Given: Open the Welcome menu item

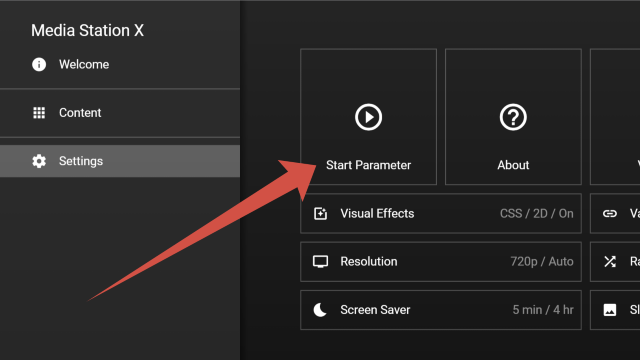Looking at the screenshot, I should click(x=120, y=64).
